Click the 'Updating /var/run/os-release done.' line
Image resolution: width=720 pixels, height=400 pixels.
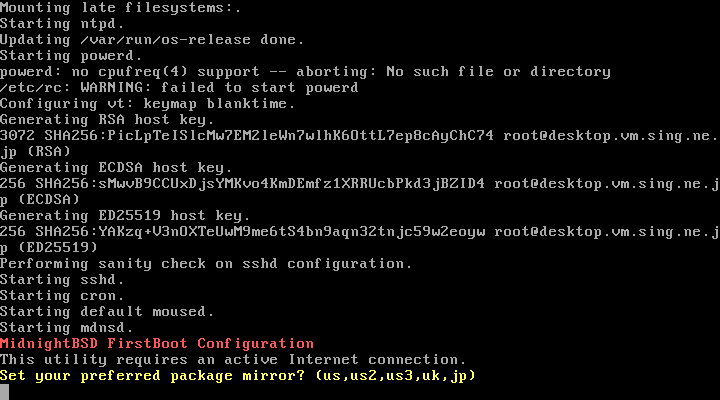[x=152, y=39]
